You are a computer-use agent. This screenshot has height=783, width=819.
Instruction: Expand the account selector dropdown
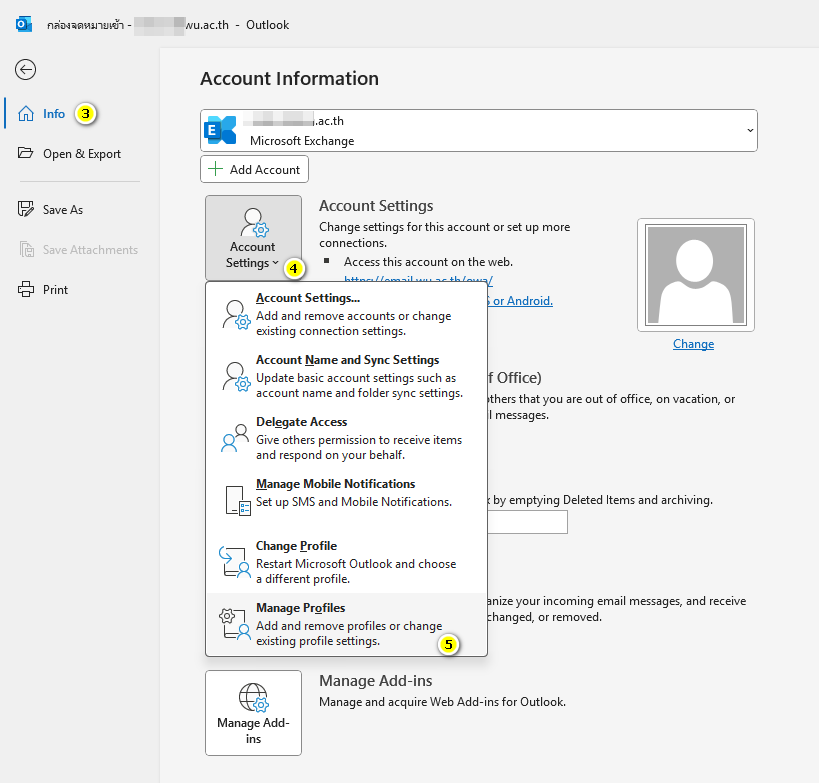[749, 131]
